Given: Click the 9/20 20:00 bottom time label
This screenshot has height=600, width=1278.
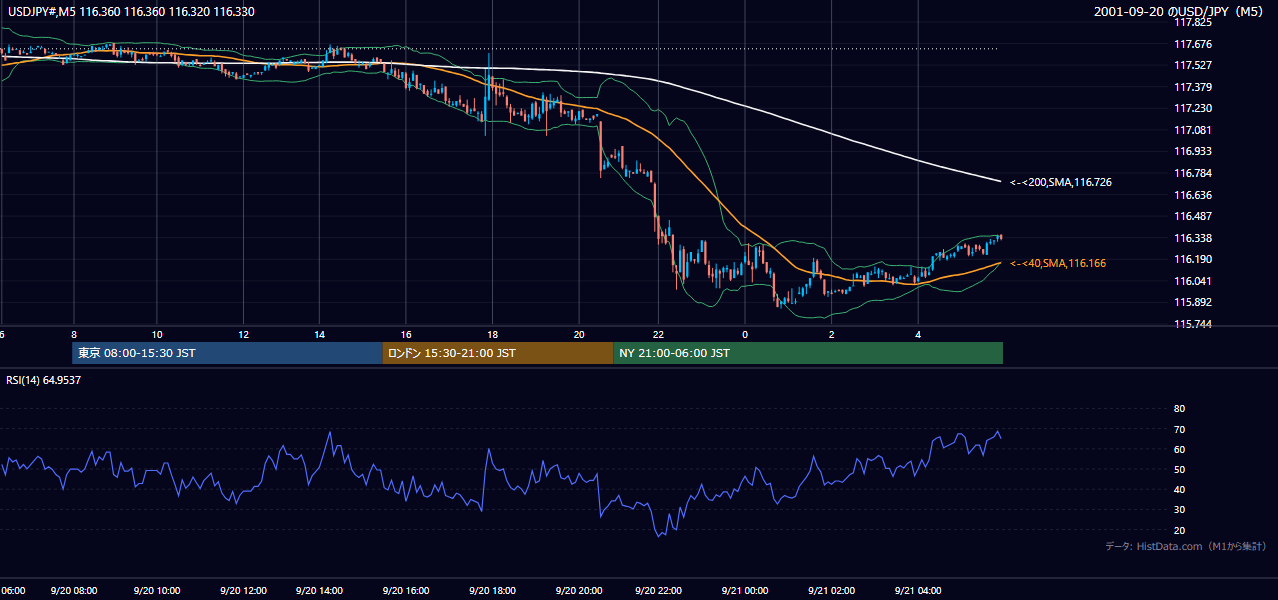Looking at the screenshot, I should point(578,591).
